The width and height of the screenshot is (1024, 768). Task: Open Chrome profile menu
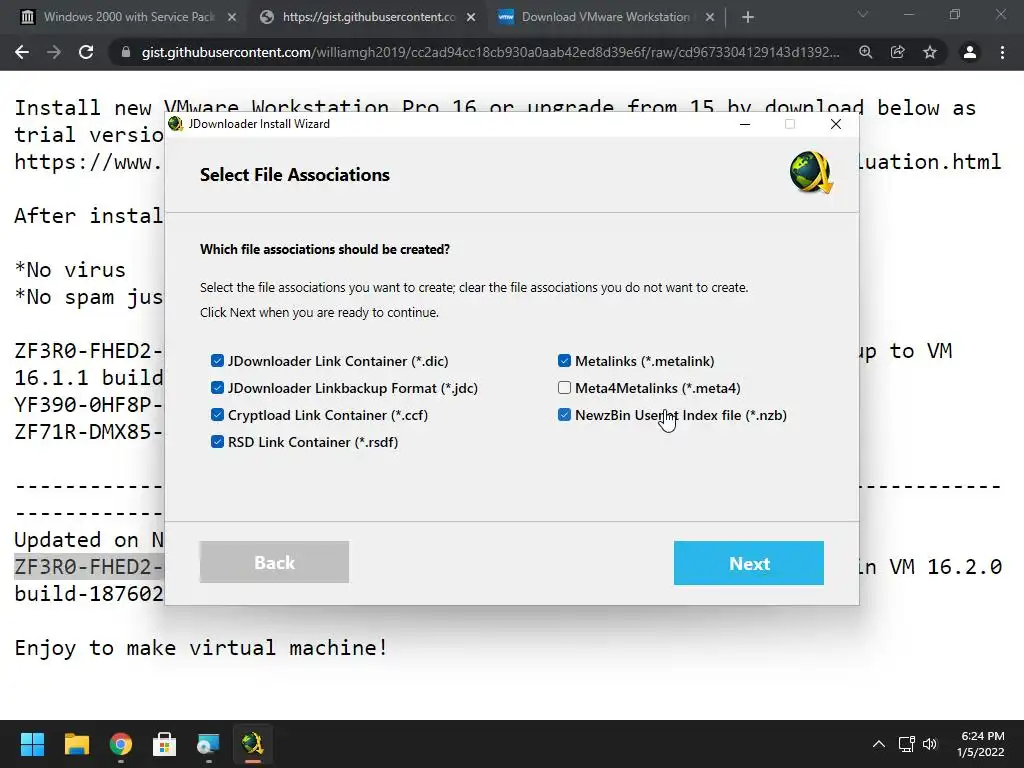pyautogui.click(x=970, y=52)
